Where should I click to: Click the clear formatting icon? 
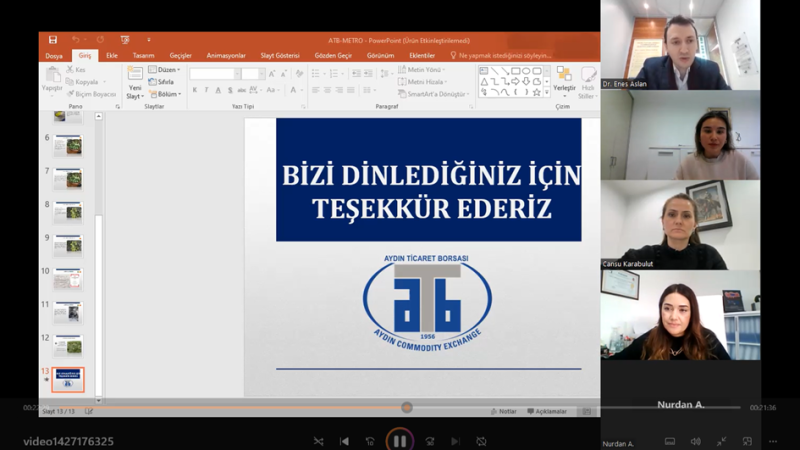299,74
